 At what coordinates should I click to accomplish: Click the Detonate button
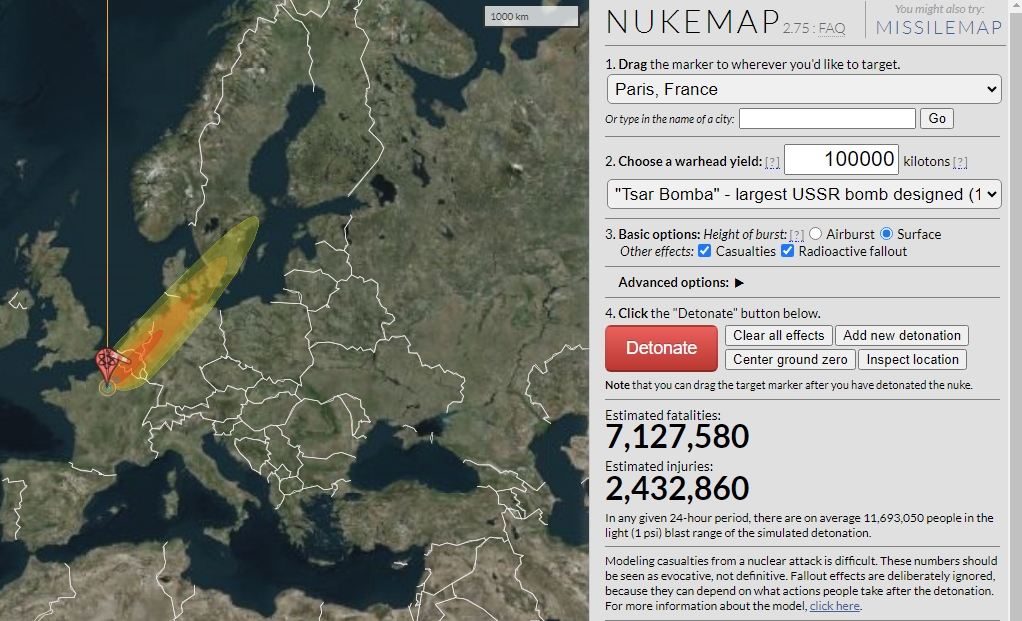coord(661,348)
